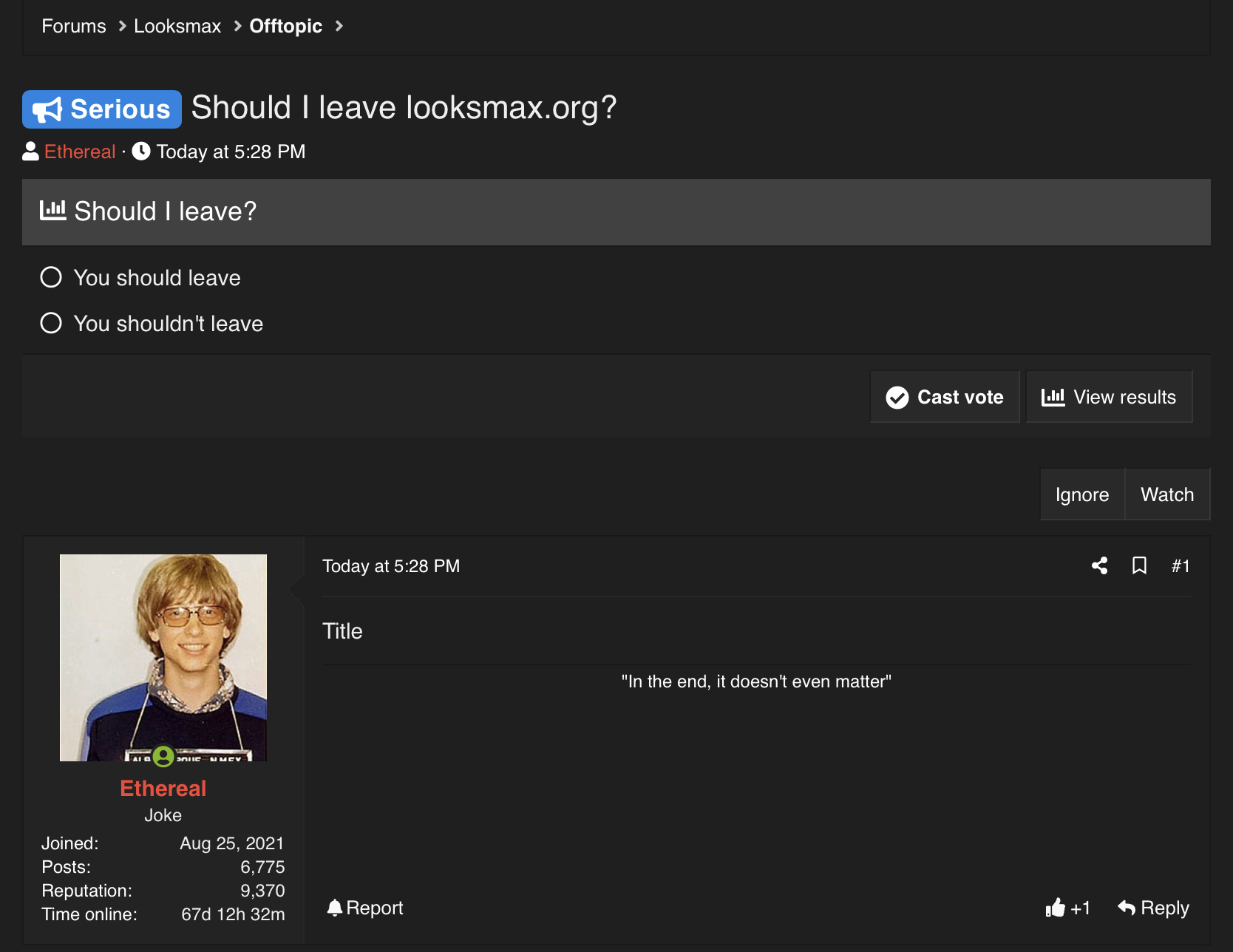Ignore this thread
1233x952 pixels.
tap(1082, 494)
